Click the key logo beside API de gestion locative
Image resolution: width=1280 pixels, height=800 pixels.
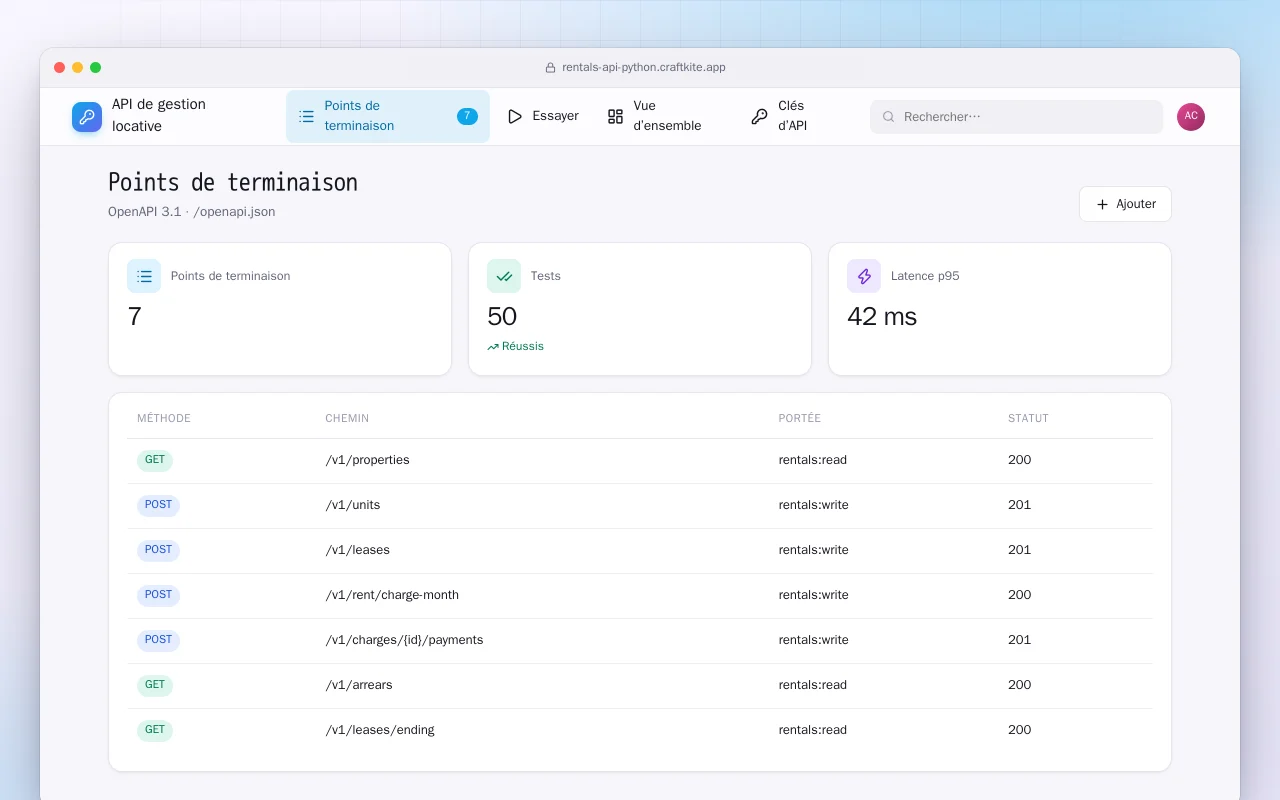(x=87, y=117)
